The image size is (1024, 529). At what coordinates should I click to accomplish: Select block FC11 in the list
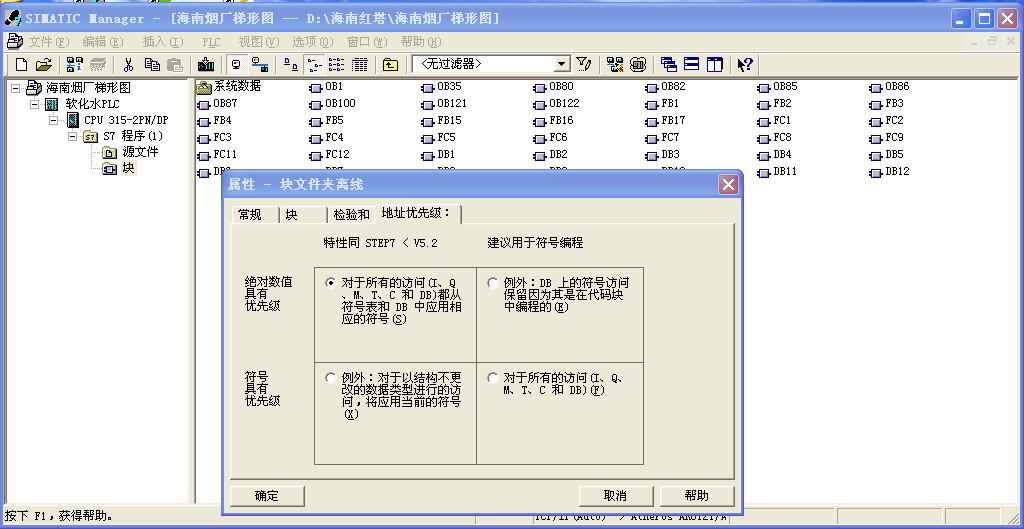point(217,155)
